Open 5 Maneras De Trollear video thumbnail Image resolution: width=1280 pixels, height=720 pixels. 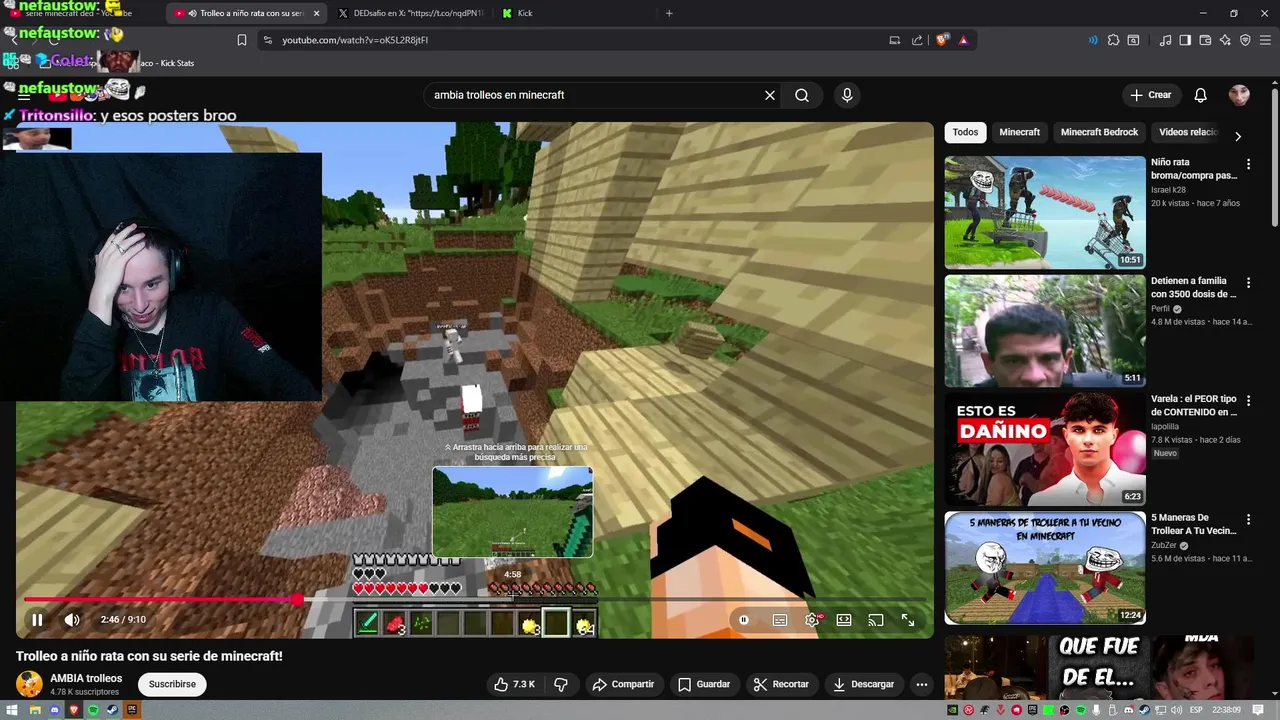tap(1045, 568)
